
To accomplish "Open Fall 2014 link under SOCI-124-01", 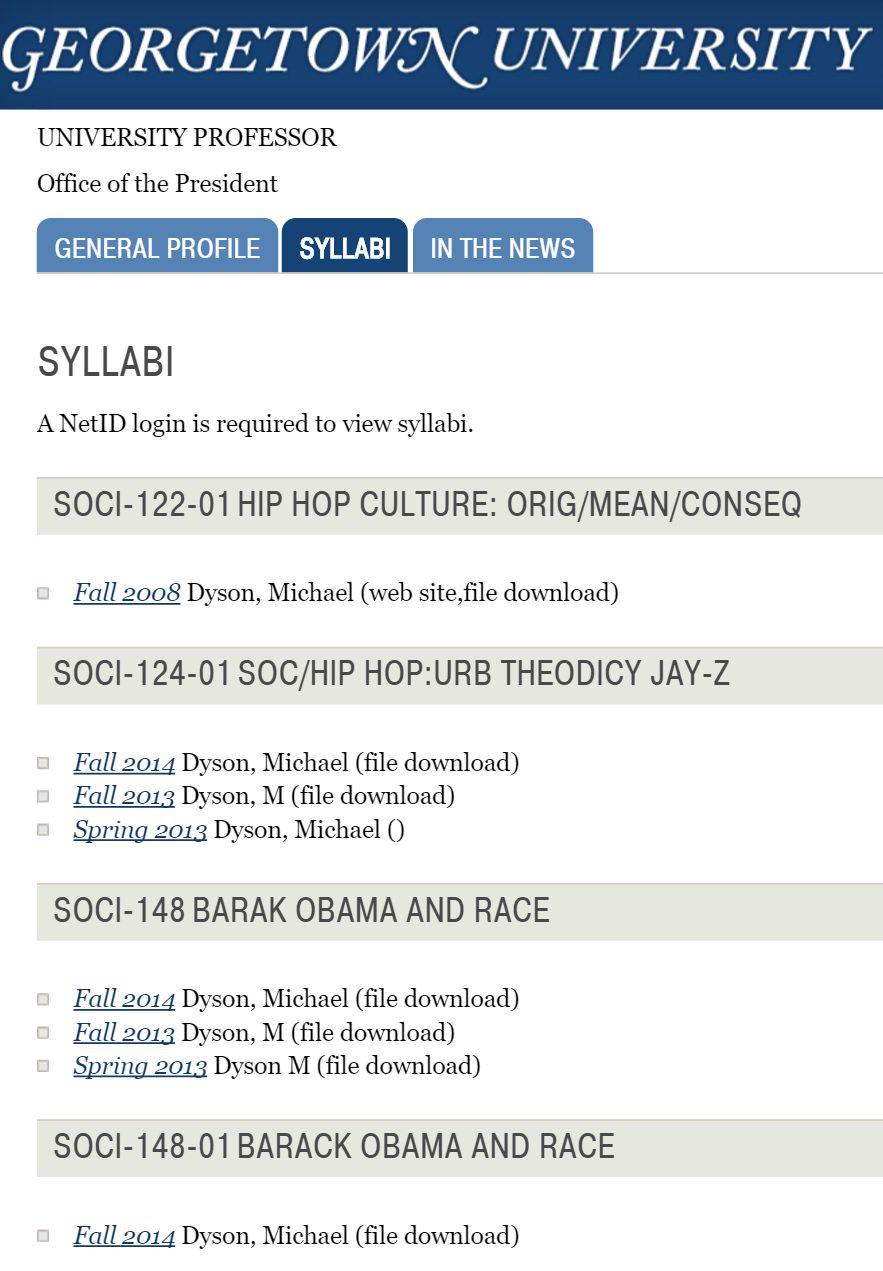I will [x=124, y=763].
